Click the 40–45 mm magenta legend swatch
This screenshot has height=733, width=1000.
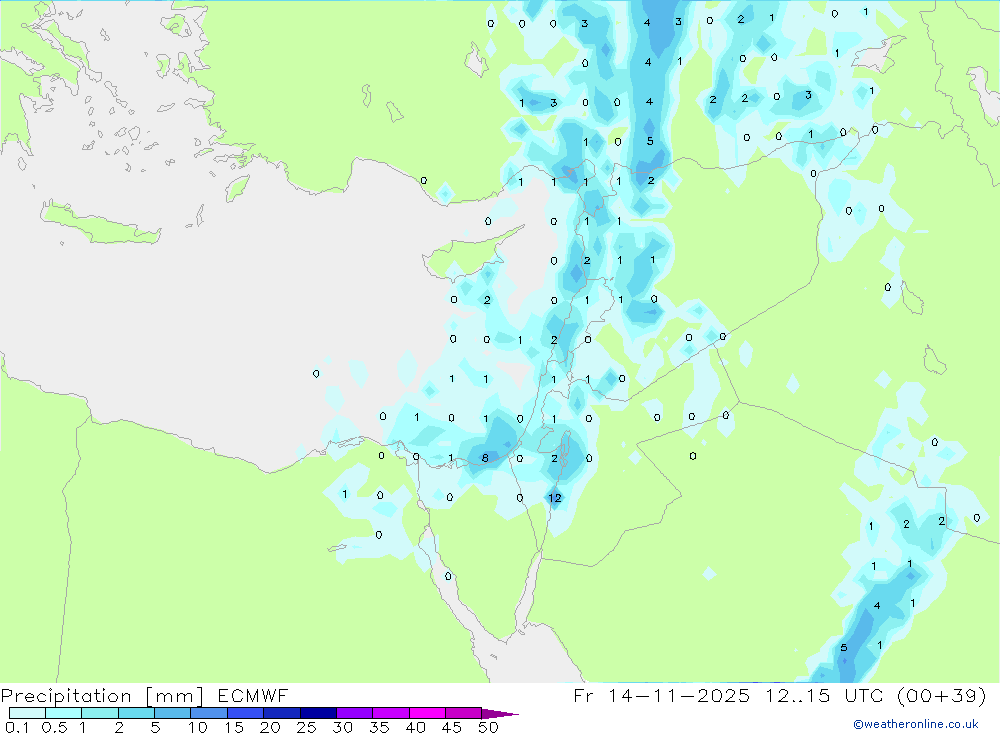pyautogui.click(x=427, y=713)
